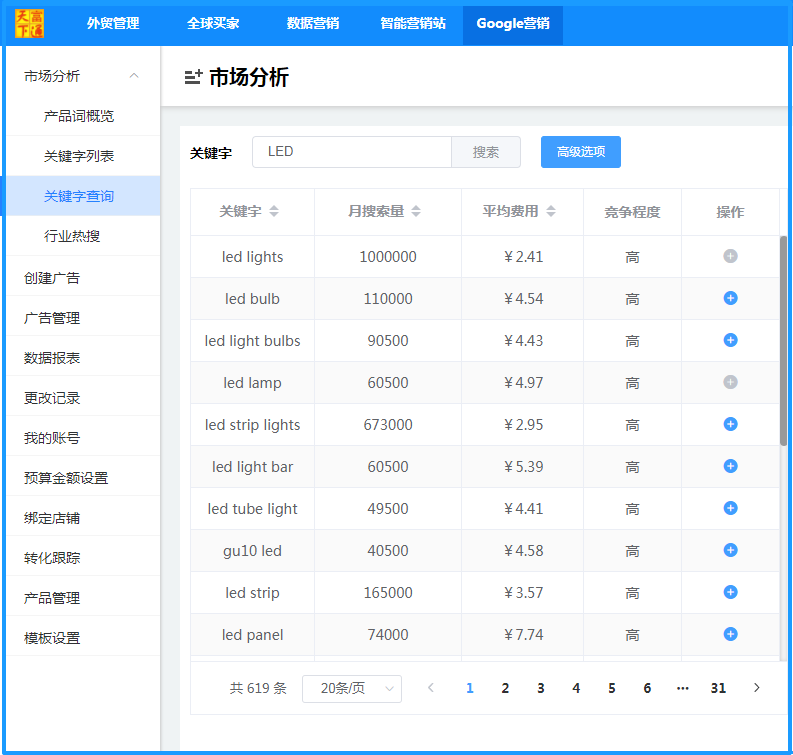This screenshot has width=793, height=755.
Task: Open 行业热搜 in the sidebar
Action: pyautogui.click(x=72, y=236)
